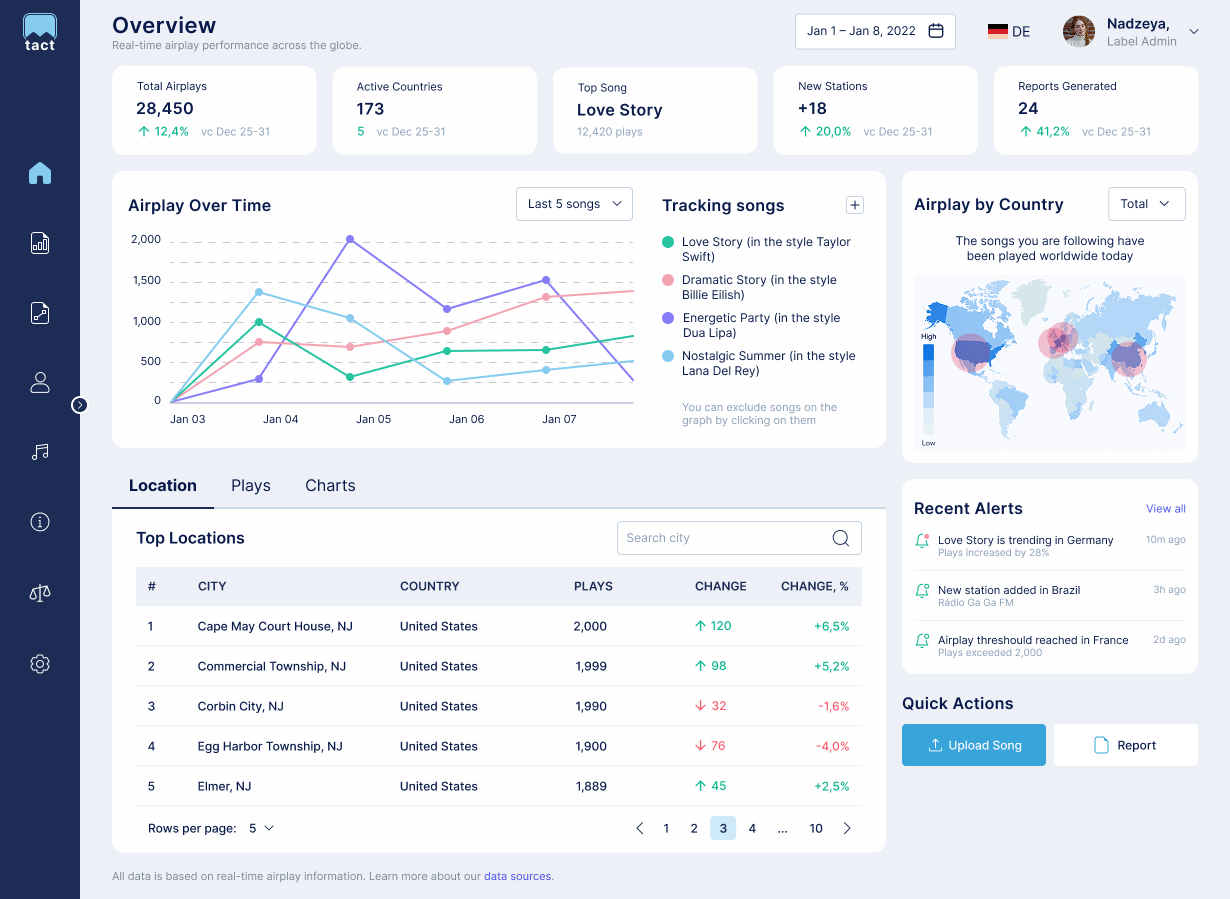Click the CHANGE, % column header
Screen dimensions: 1230x899
[815, 586]
